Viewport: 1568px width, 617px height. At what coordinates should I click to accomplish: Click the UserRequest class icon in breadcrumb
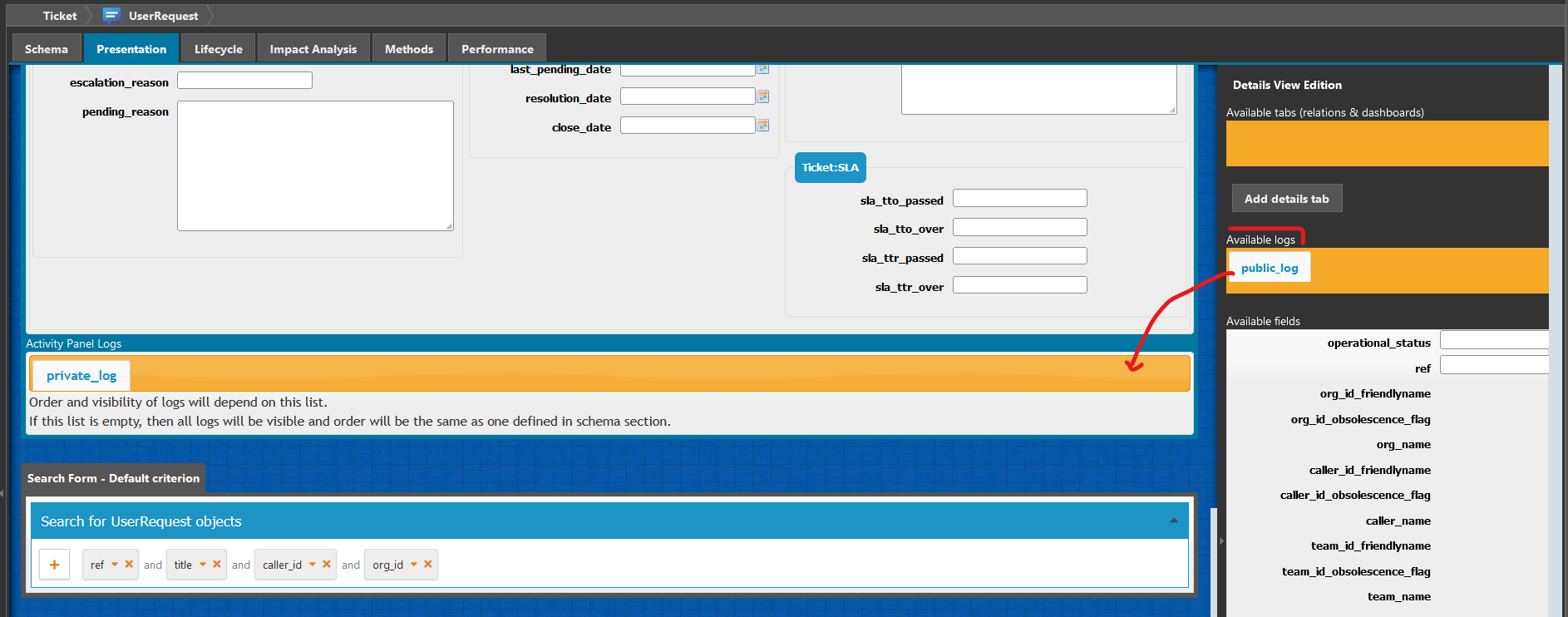[x=111, y=15]
